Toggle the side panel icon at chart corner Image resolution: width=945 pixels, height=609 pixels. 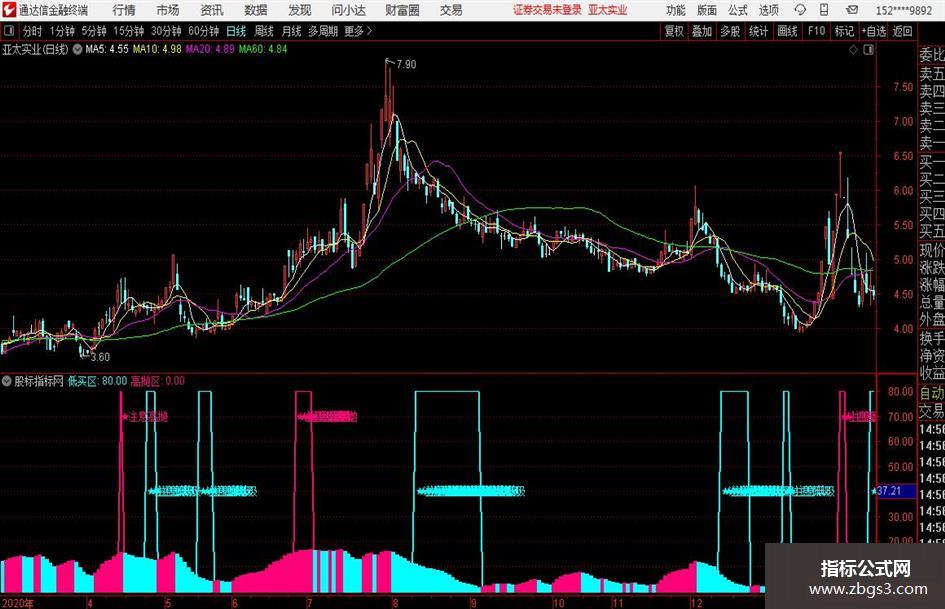click(868, 50)
